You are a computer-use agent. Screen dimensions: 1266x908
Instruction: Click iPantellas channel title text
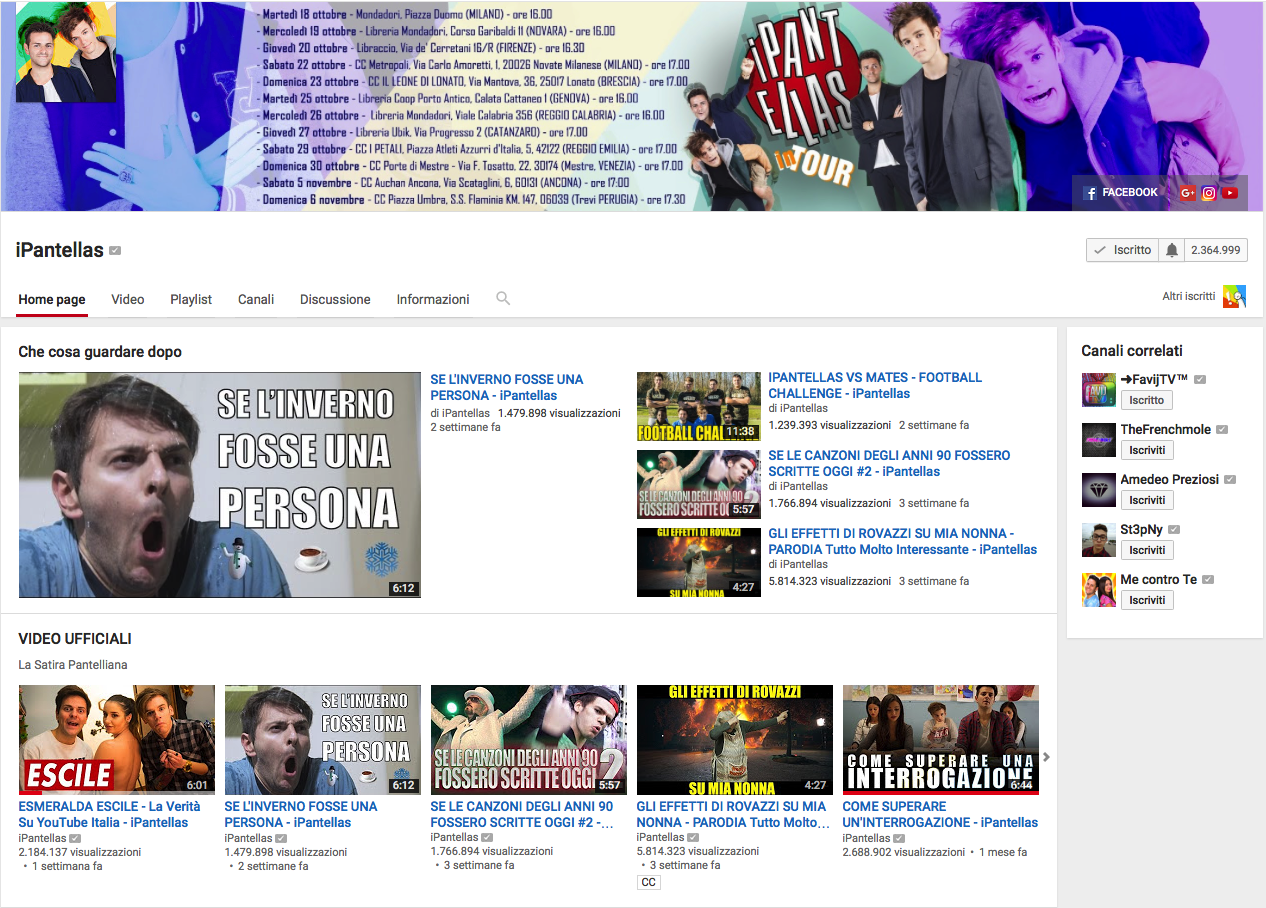click(x=60, y=250)
